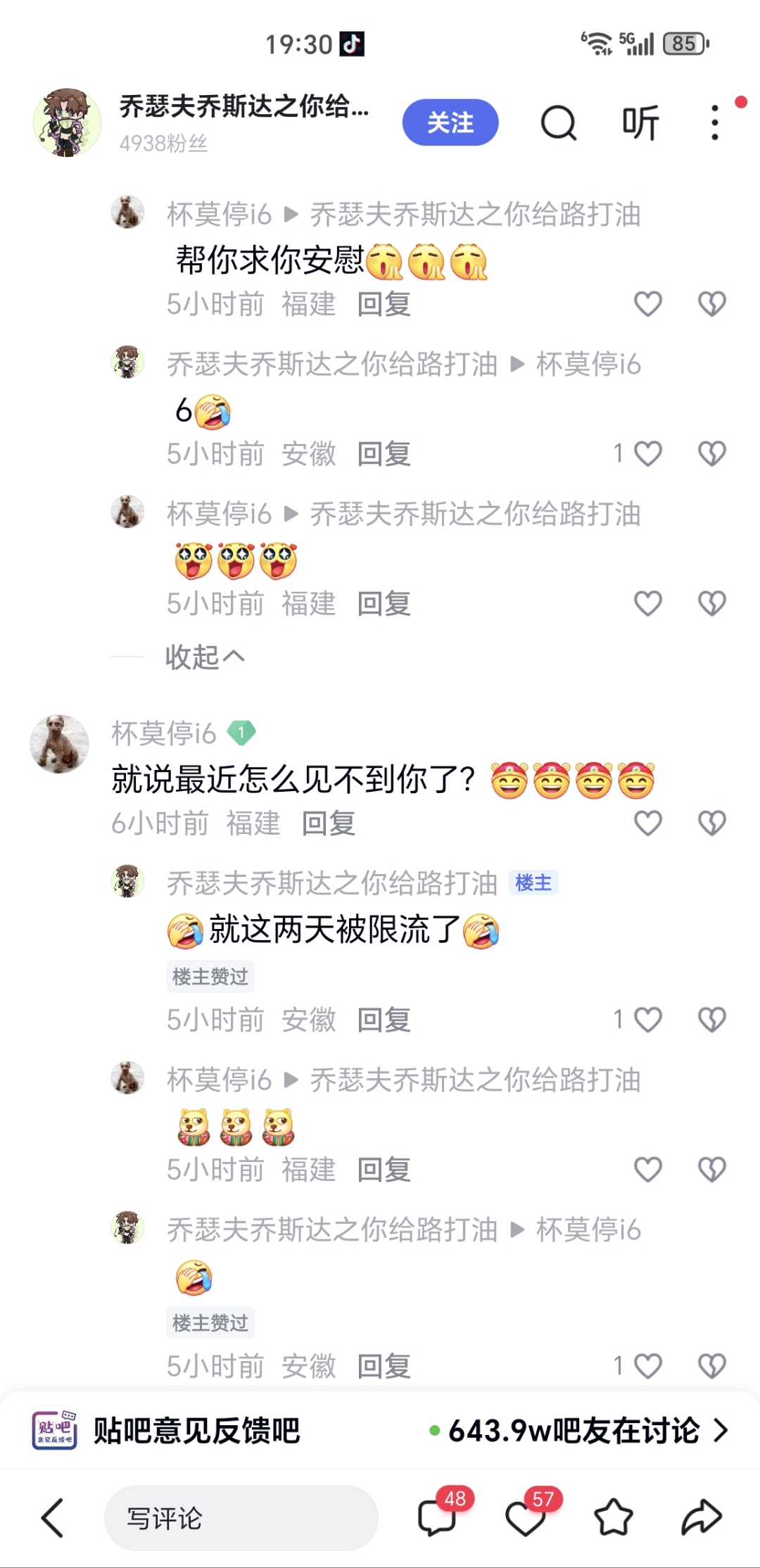The height and width of the screenshot is (1568, 760).
Task: Tap the 写评论 comment input field
Action: (241, 1518)
